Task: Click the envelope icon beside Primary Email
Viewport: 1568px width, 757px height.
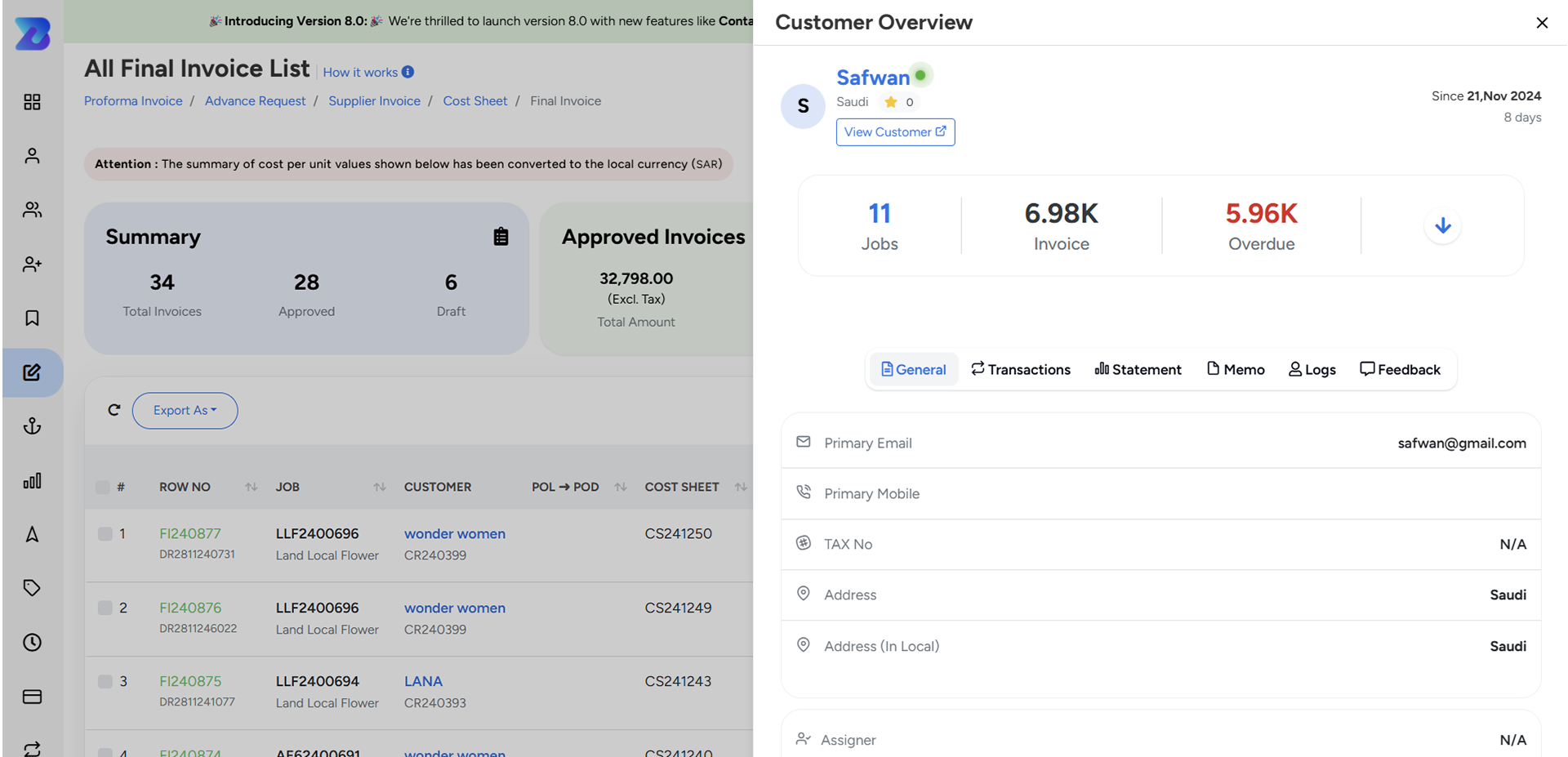Action: 804,442
